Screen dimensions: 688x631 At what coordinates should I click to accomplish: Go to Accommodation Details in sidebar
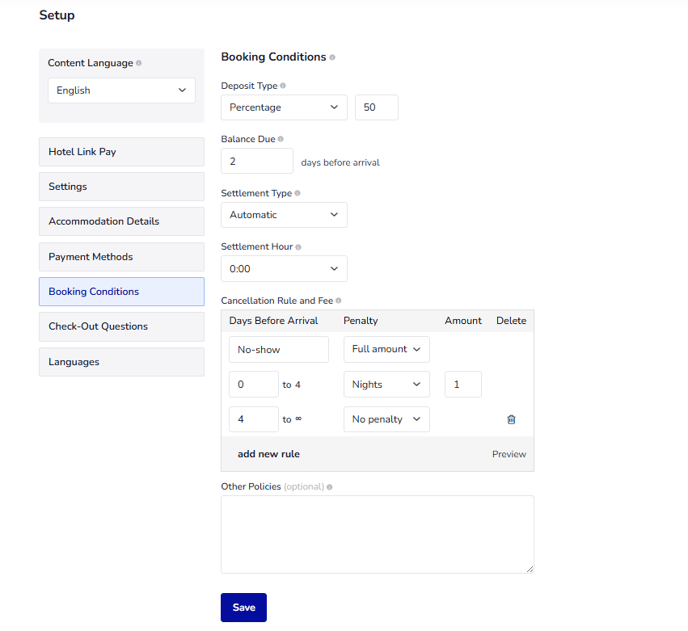(x=121, y=222)
